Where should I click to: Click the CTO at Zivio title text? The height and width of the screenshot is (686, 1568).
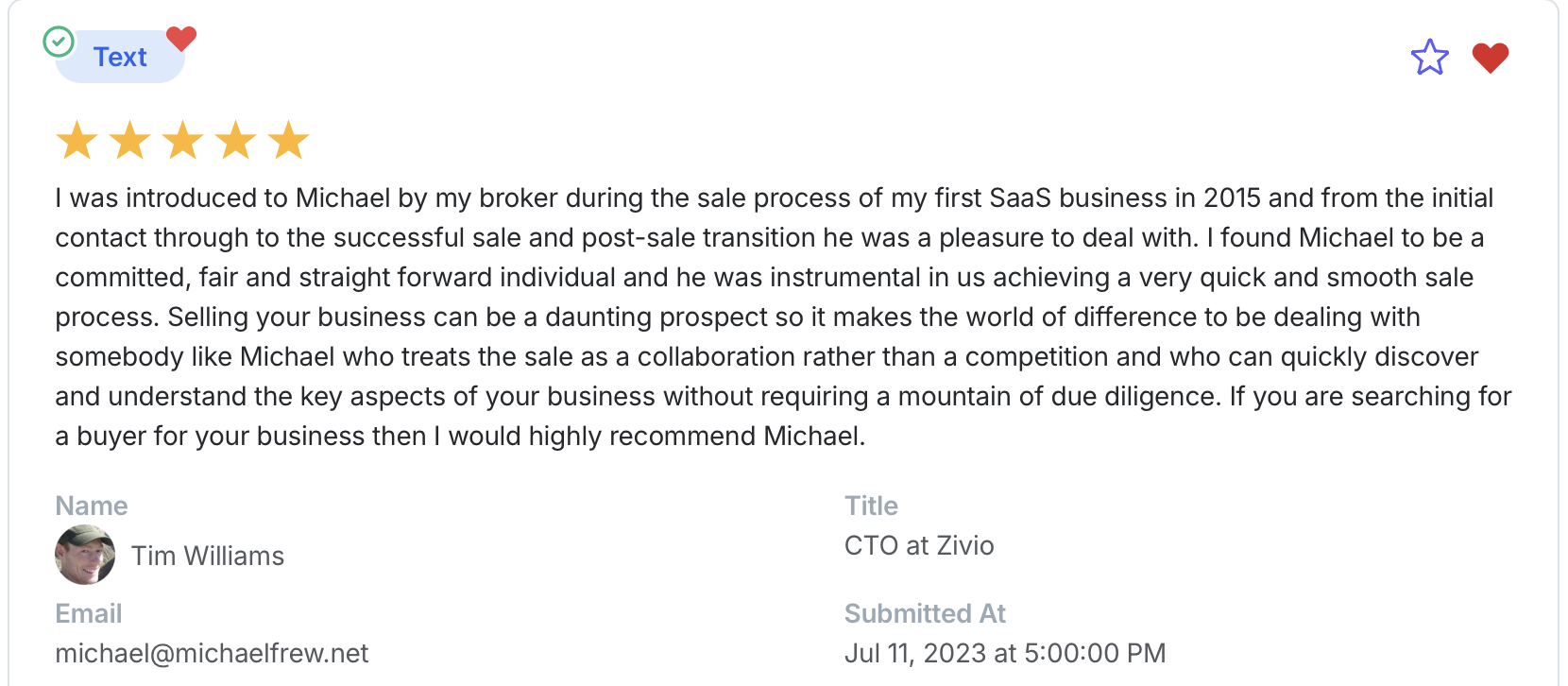tap(919, 545)
